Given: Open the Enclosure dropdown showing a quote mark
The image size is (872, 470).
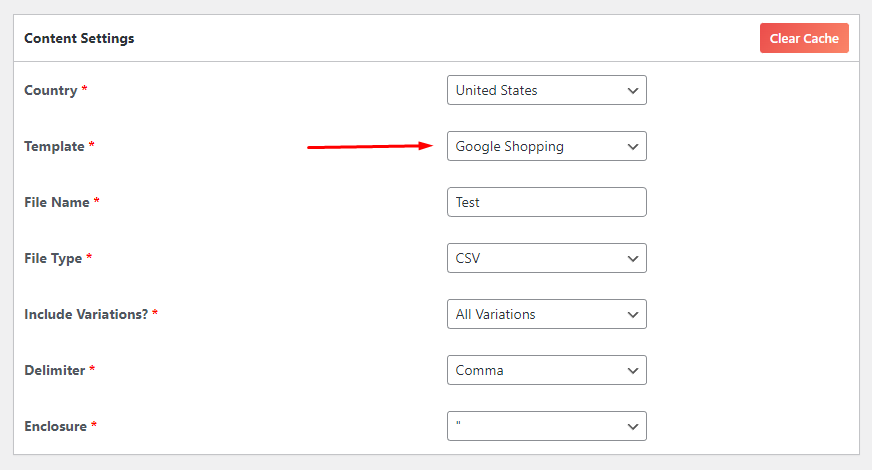Looking at the screenshot, I should point(546,426).
